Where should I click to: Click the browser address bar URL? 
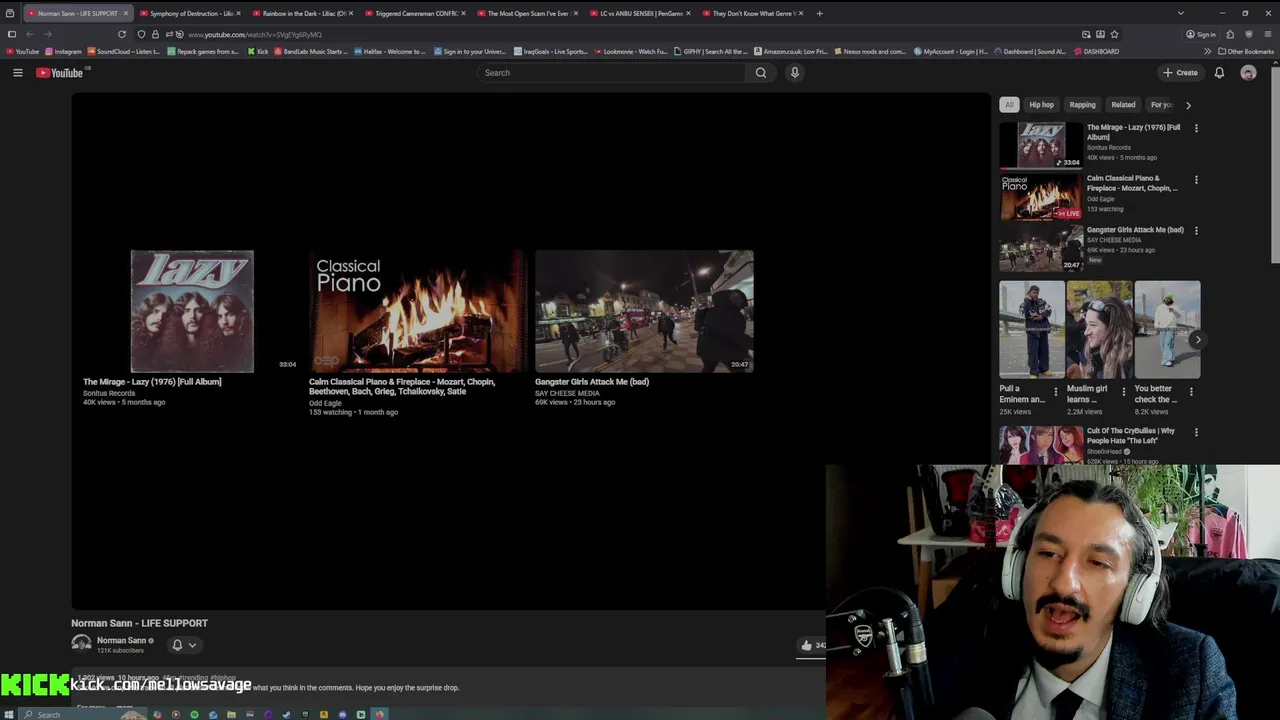coord(255,35)
